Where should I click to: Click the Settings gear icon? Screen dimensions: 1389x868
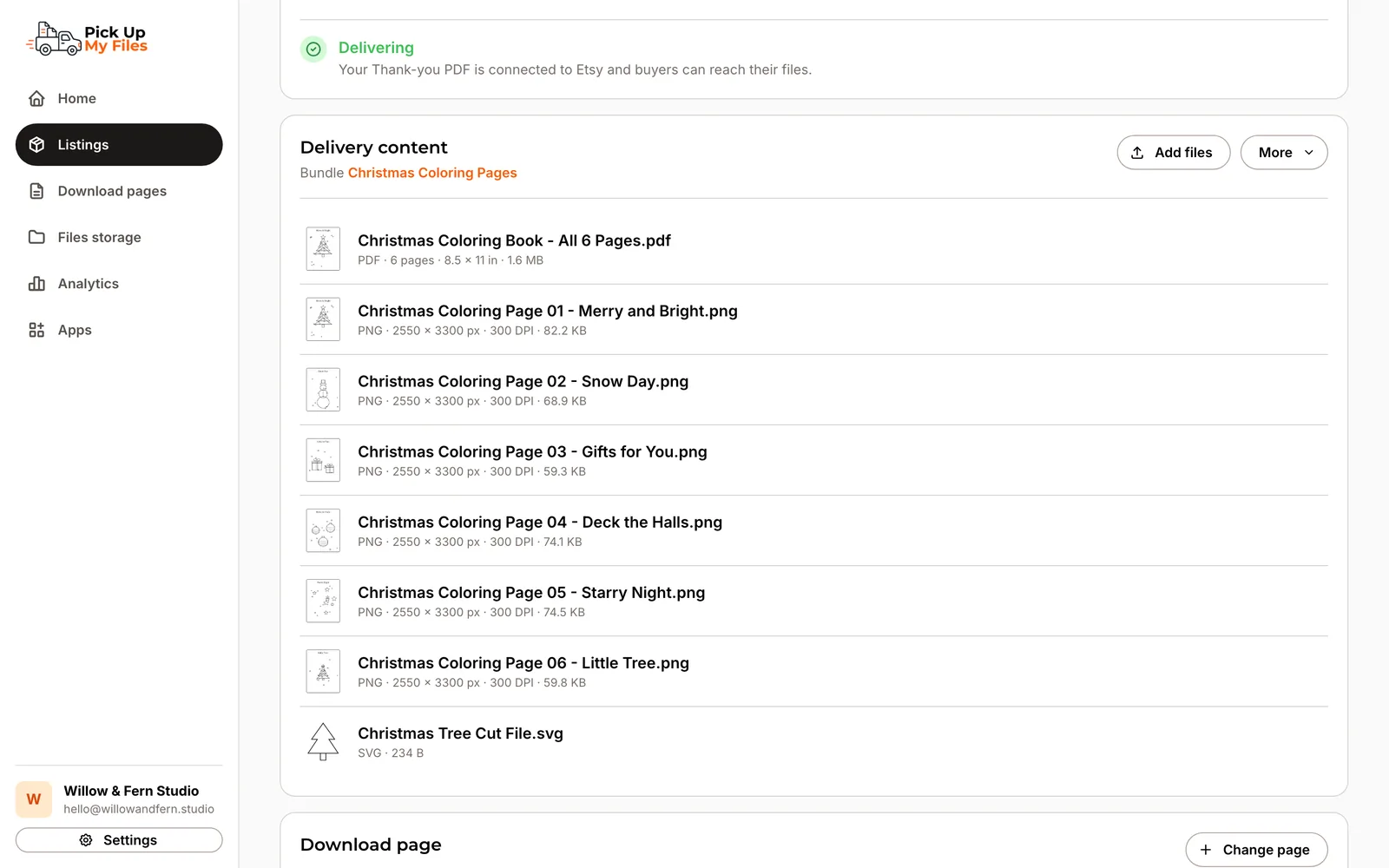pyautogui.click(x=86, y=840)
